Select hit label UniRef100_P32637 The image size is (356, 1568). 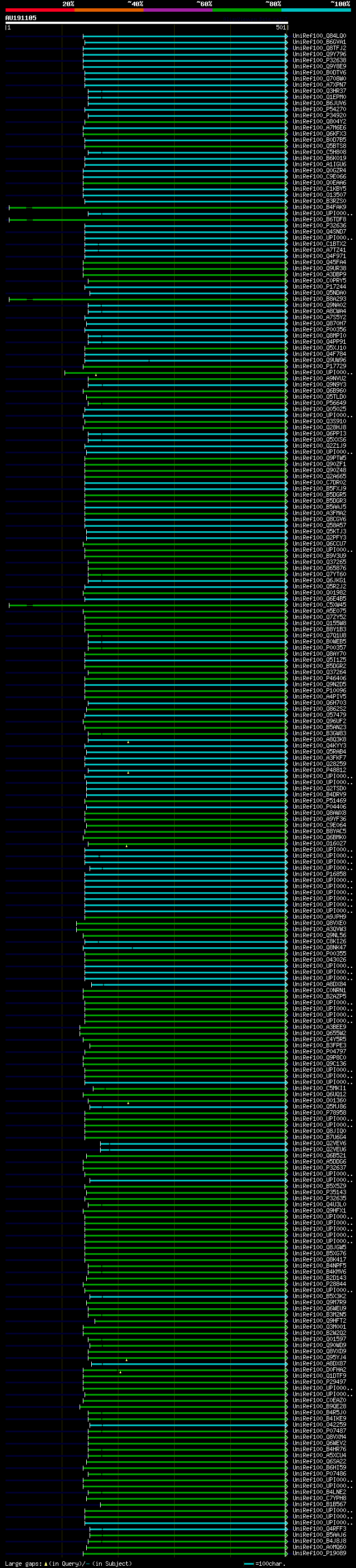tap(319, 1168)
